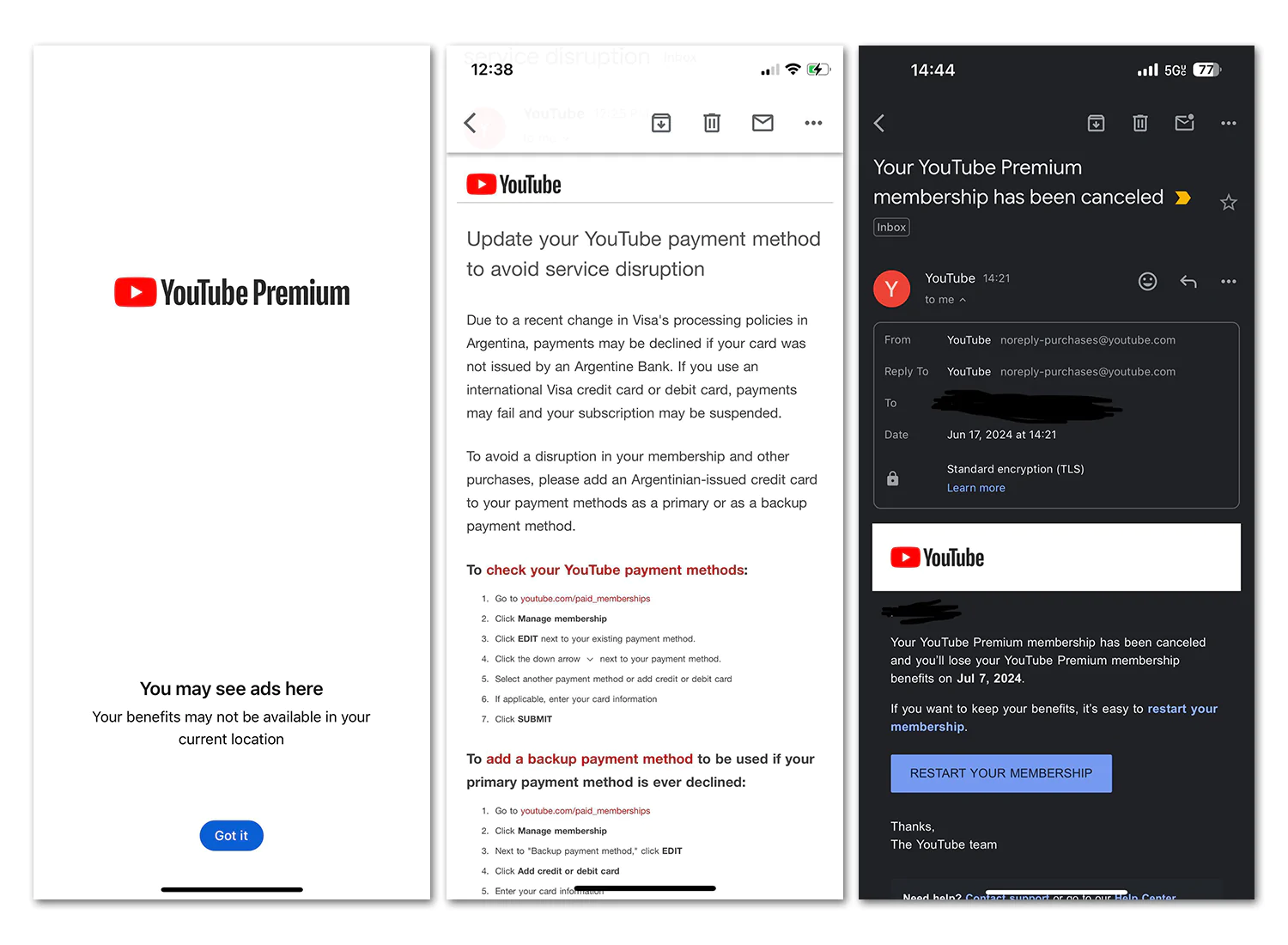
Task: Follow the restart your membership text link
Action: point(1054,717)
